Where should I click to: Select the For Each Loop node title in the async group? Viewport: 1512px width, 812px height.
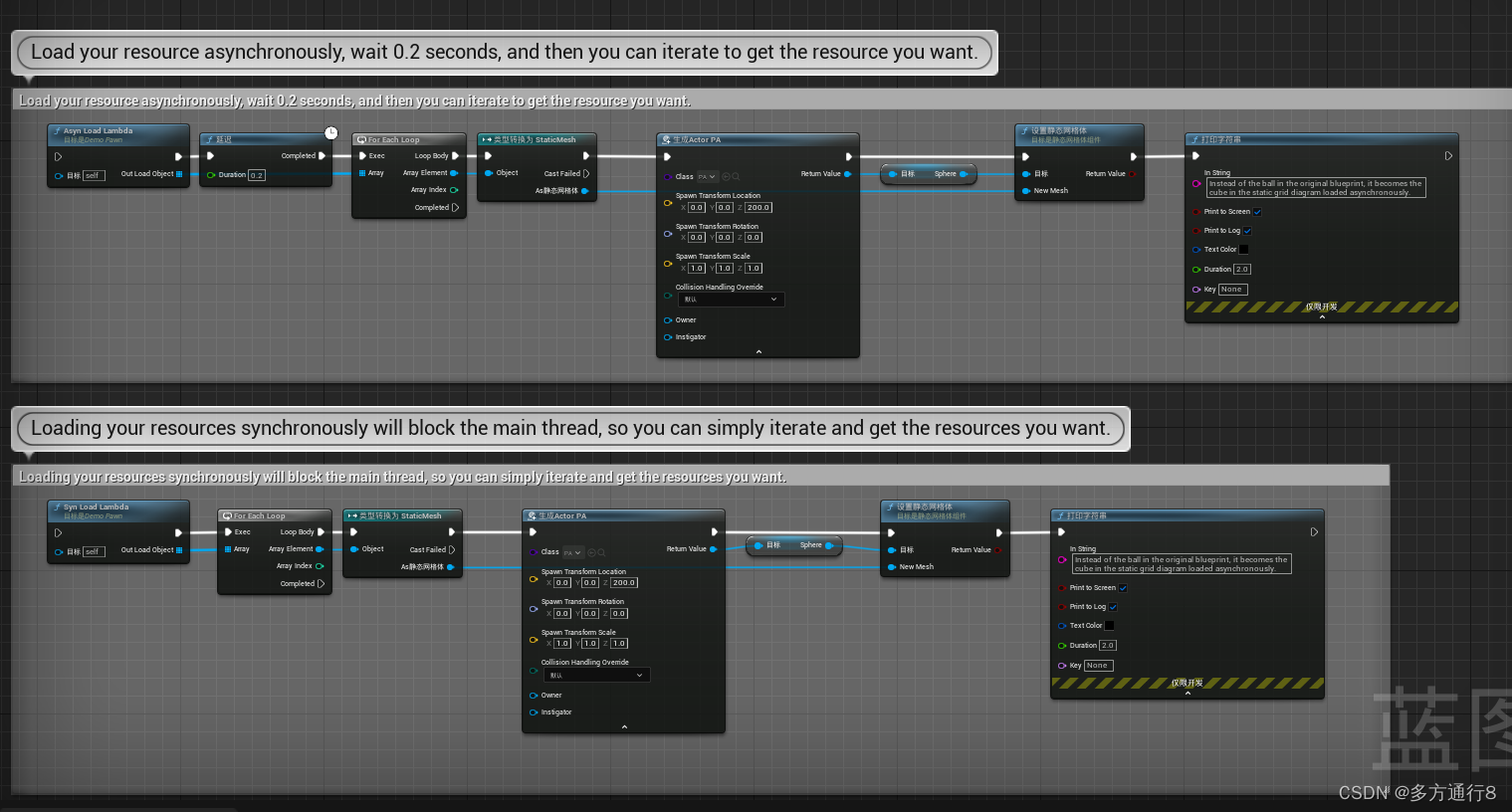point(394,140)
